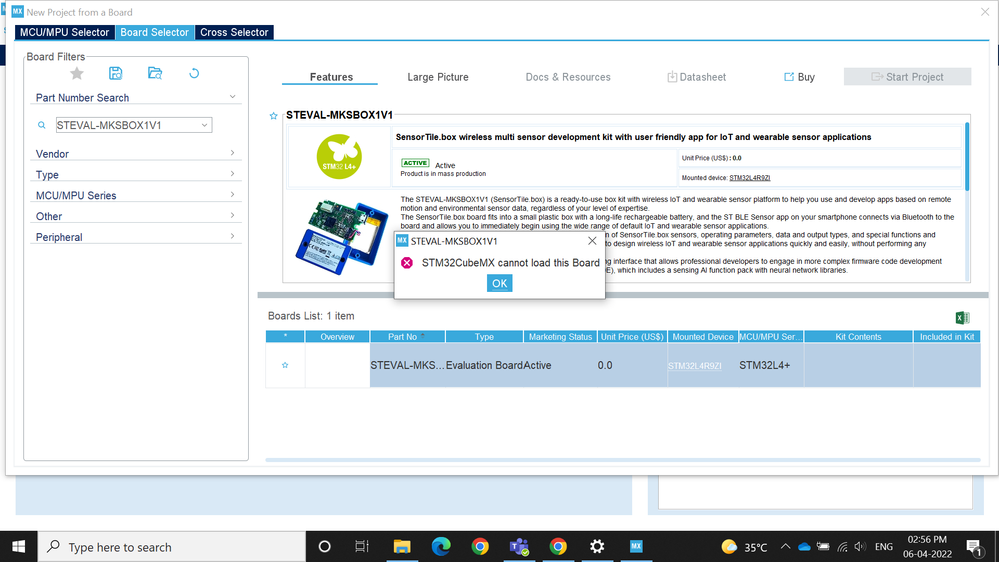The width and height of the screenshot is (999, 562).
Task: Open Settings gear from the taskbar
Action: coord(597,547)
